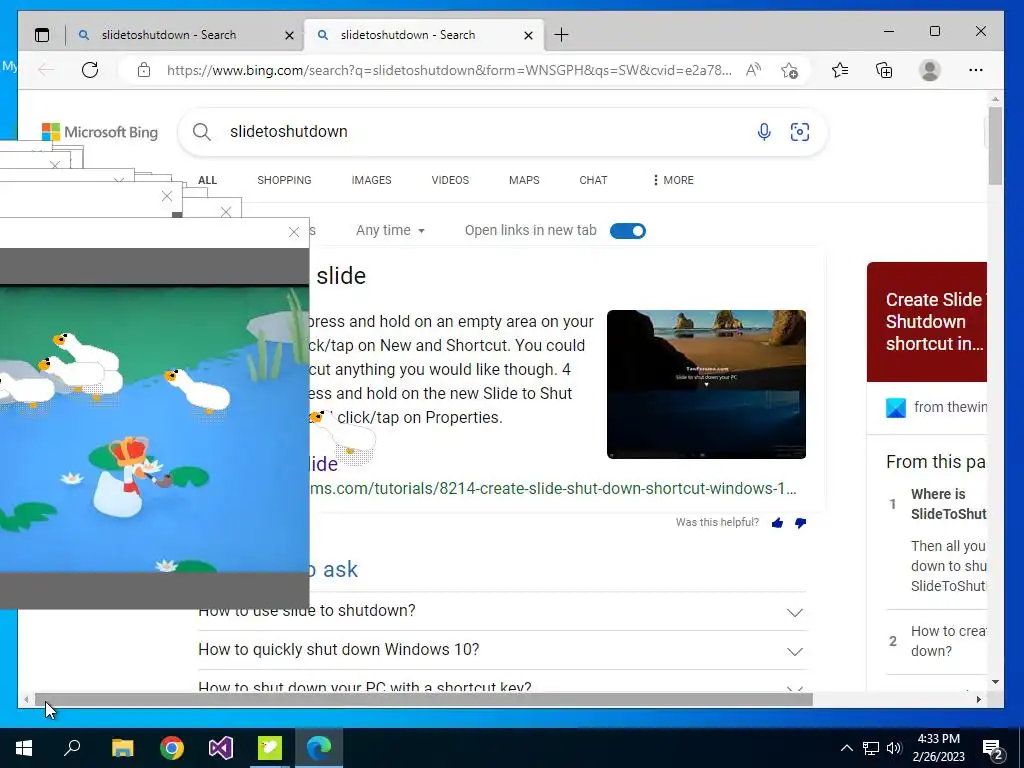The width and height of the screenshot is (1024, 768).
Task: Select the CHAT tab
Action: click(594, 180)
